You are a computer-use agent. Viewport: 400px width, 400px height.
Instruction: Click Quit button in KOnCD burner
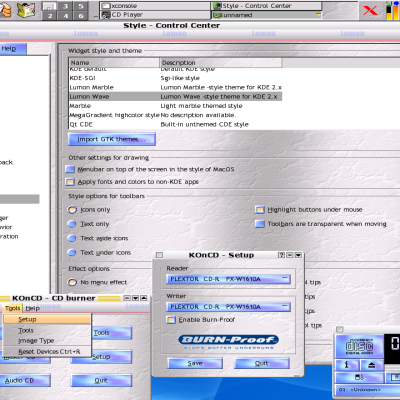[101, 380]
